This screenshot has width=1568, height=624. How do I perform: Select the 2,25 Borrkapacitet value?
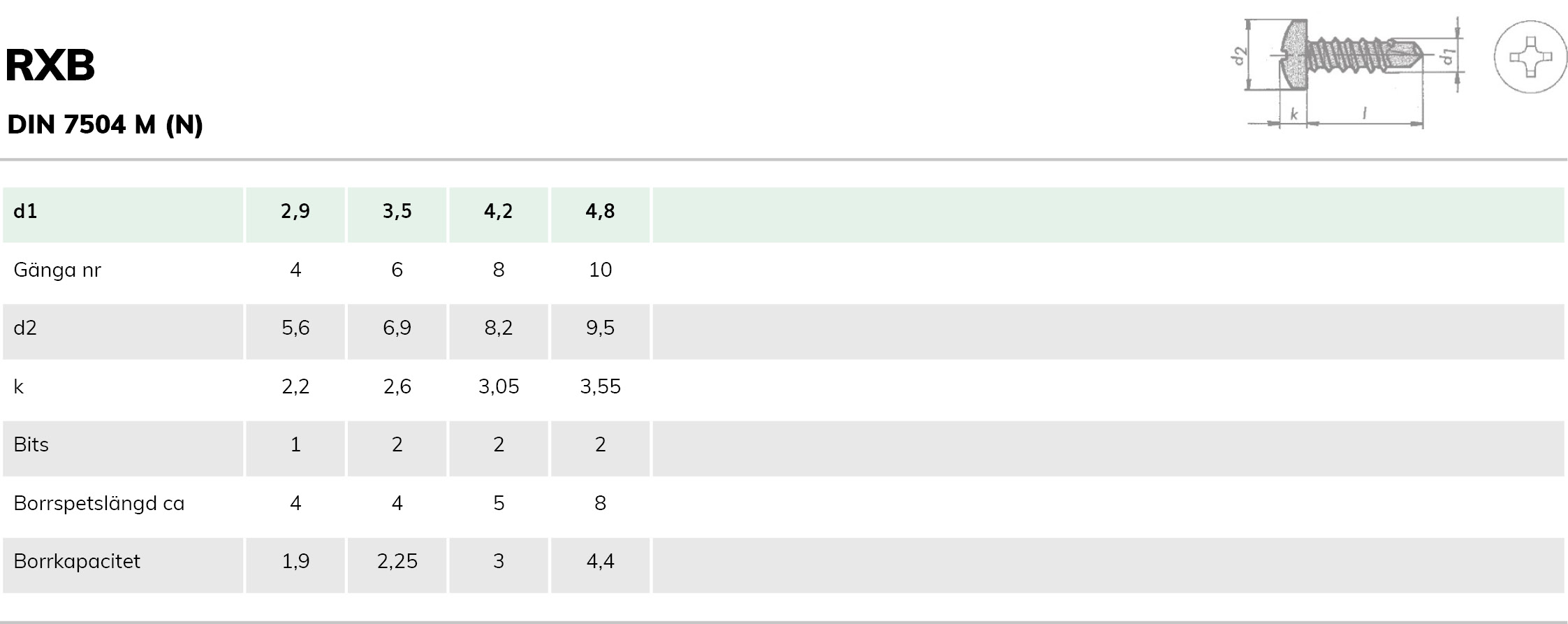pyautogui.click(x=397, y=562)
